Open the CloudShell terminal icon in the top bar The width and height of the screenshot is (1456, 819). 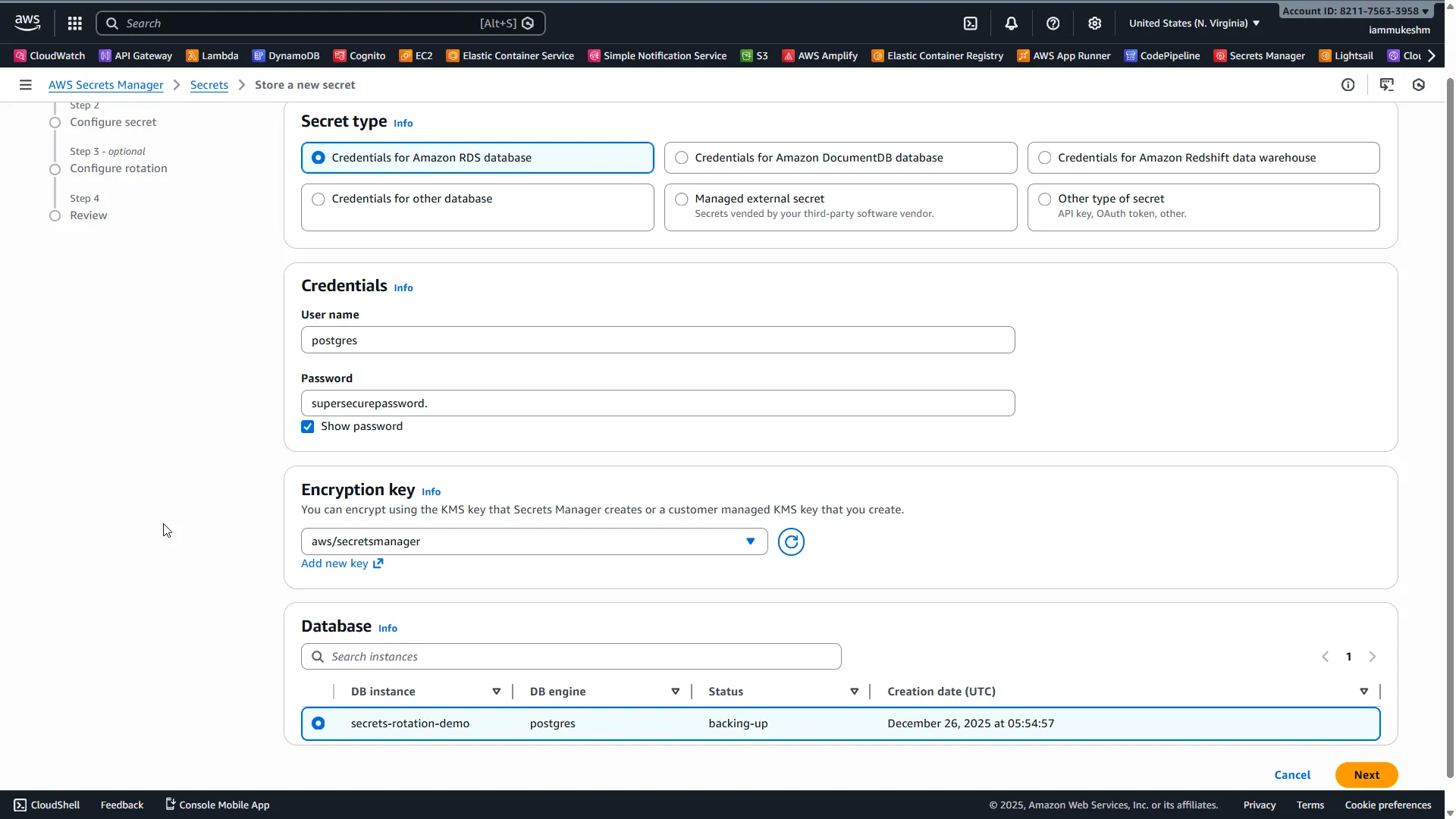(971, 23)
